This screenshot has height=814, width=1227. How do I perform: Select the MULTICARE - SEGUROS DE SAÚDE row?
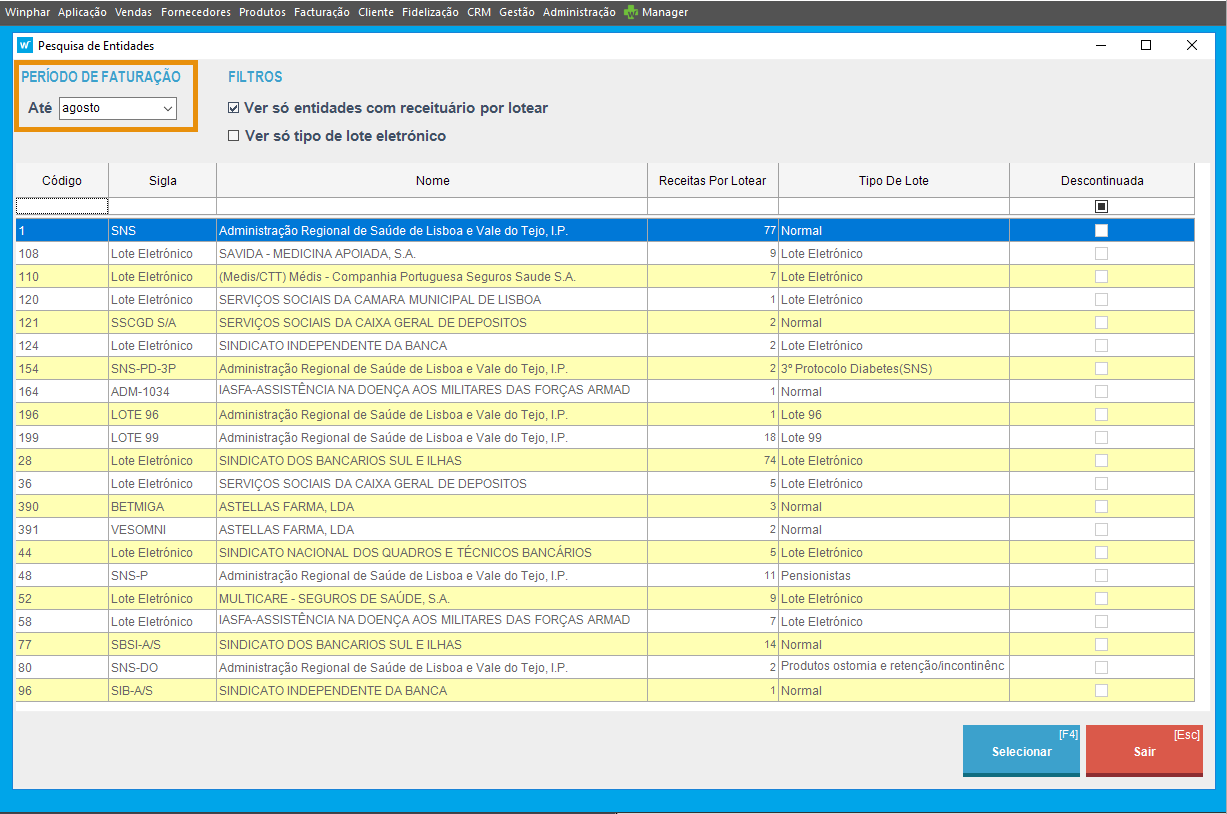(x=432, y=599)
